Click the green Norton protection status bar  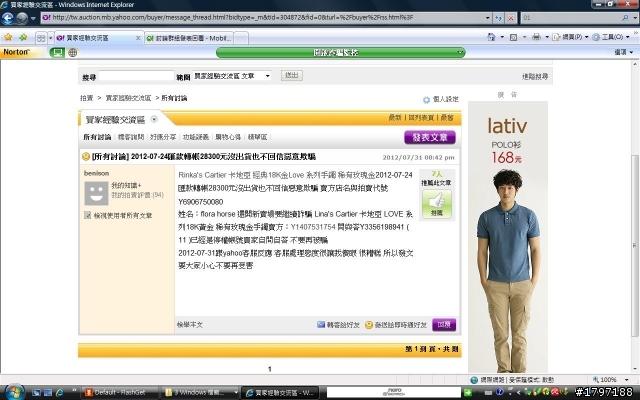point(340,52)
